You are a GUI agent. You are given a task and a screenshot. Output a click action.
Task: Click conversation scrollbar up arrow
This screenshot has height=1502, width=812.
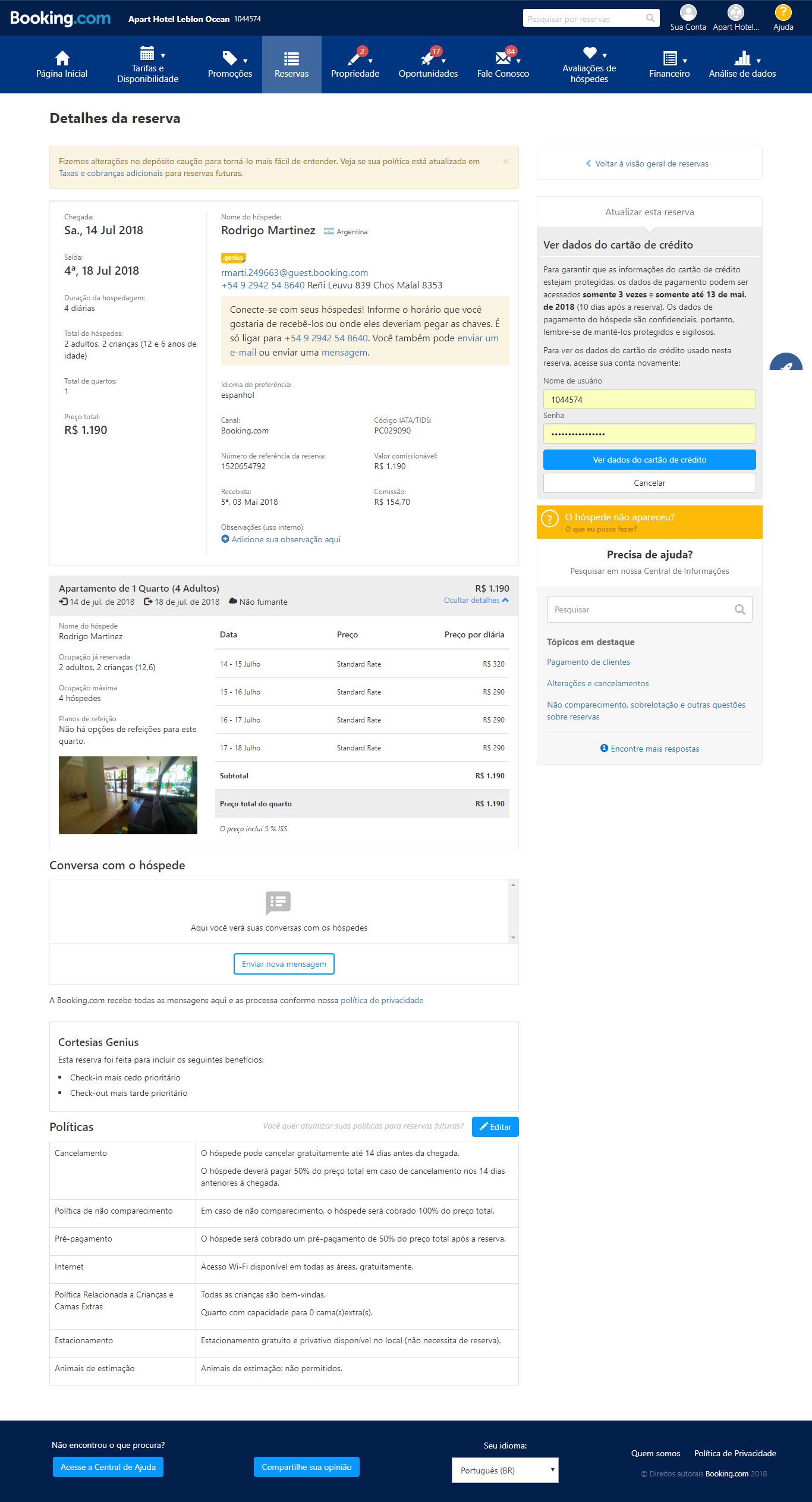click(x=513, y=885)
